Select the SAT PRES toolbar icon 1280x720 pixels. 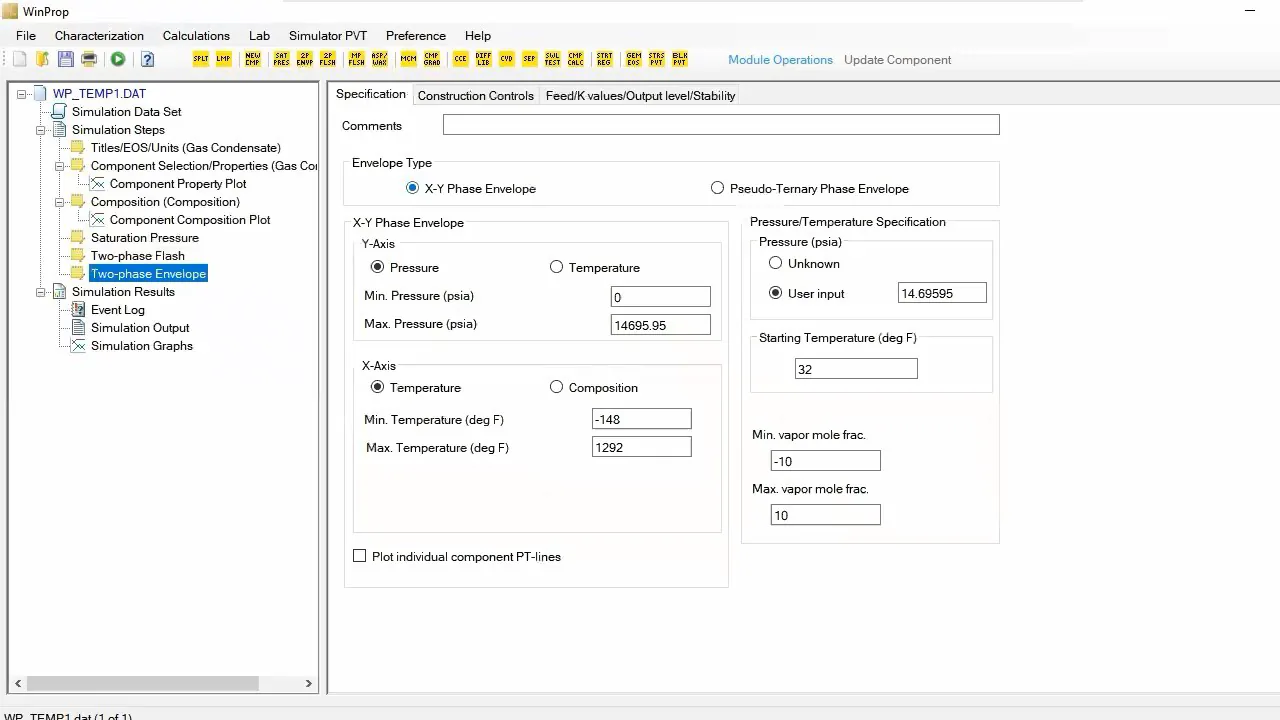282,60
